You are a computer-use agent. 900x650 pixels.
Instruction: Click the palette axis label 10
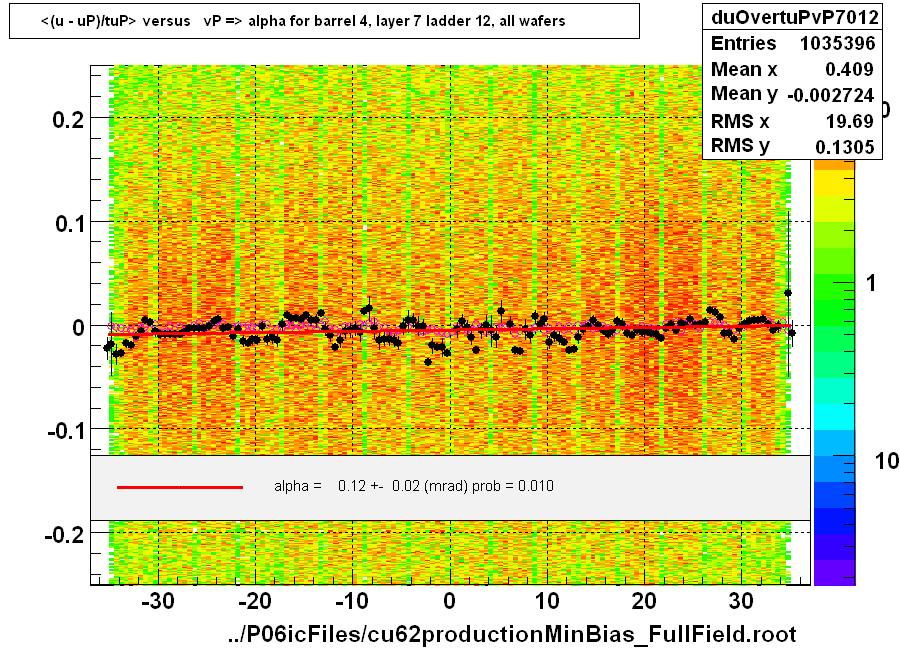click(x=887, y=461)
